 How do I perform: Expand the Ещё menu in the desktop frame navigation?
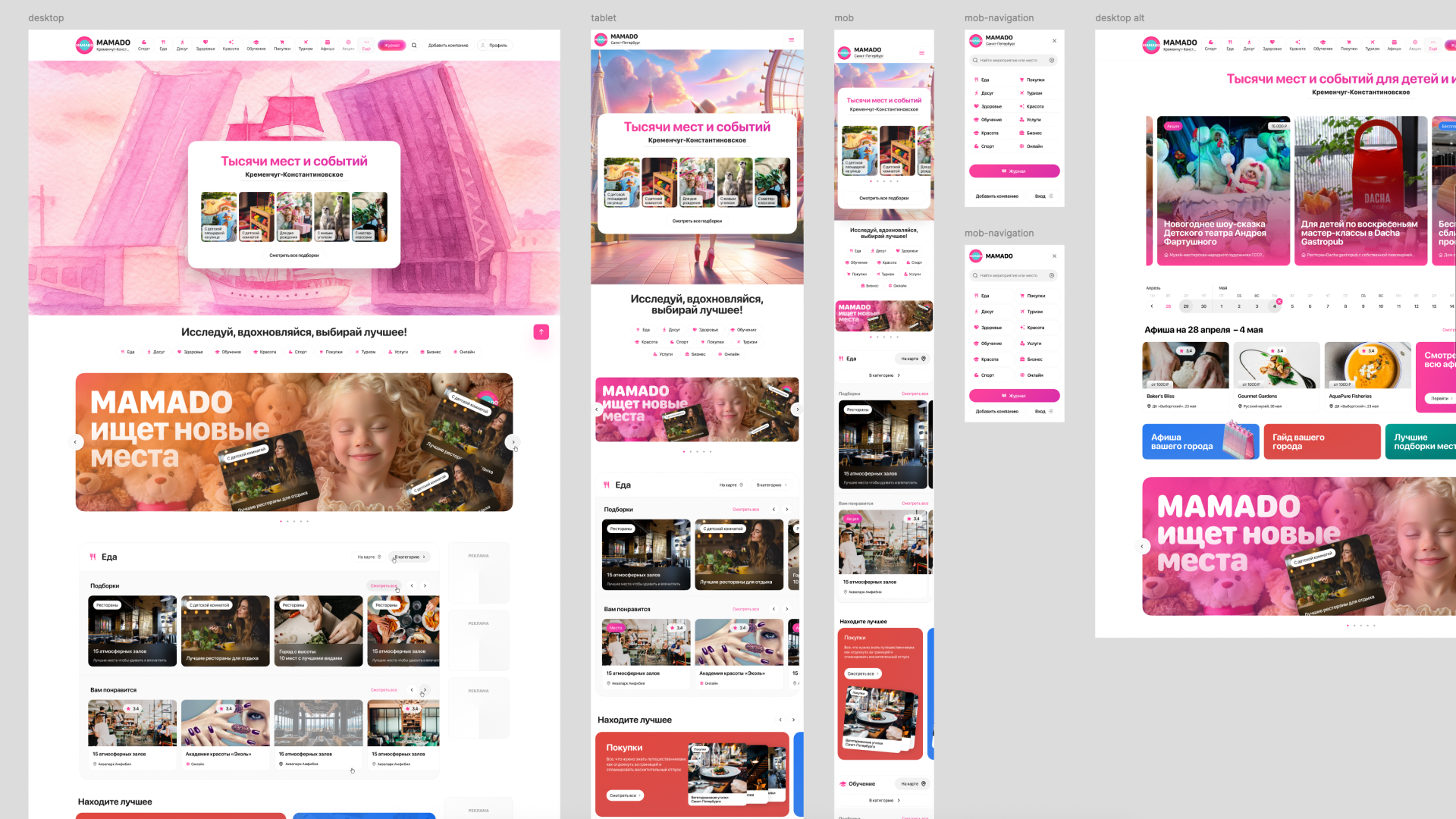[366, 45]
